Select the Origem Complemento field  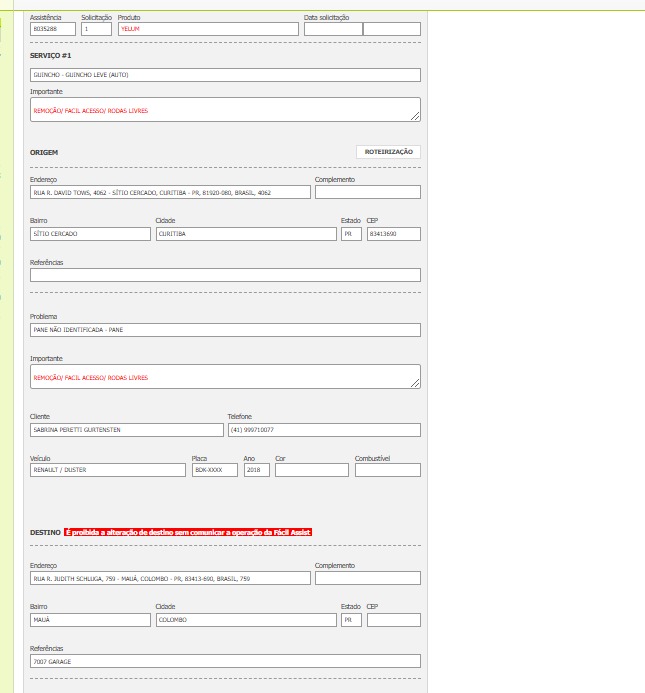tap(367, 192)
